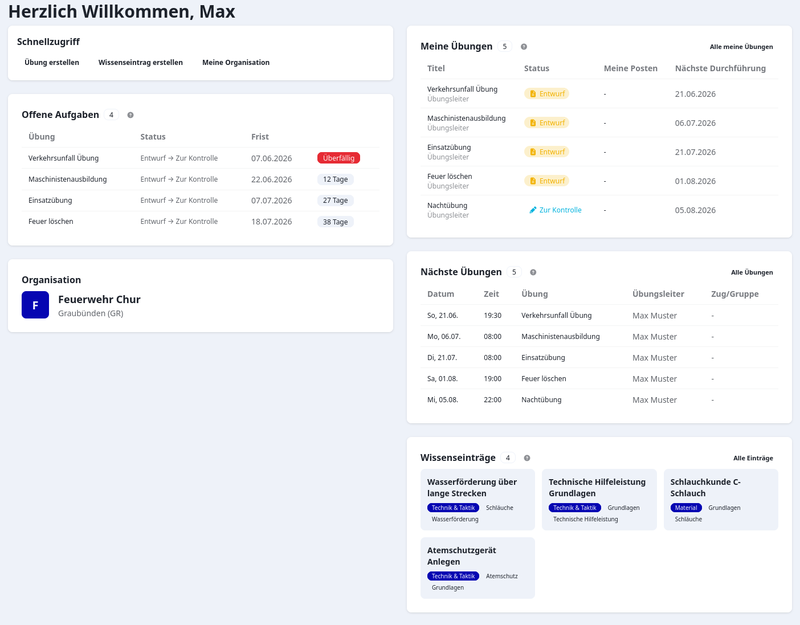
Task: Click the 07.06.2026 deadline date
Action: tap(271, 159)
